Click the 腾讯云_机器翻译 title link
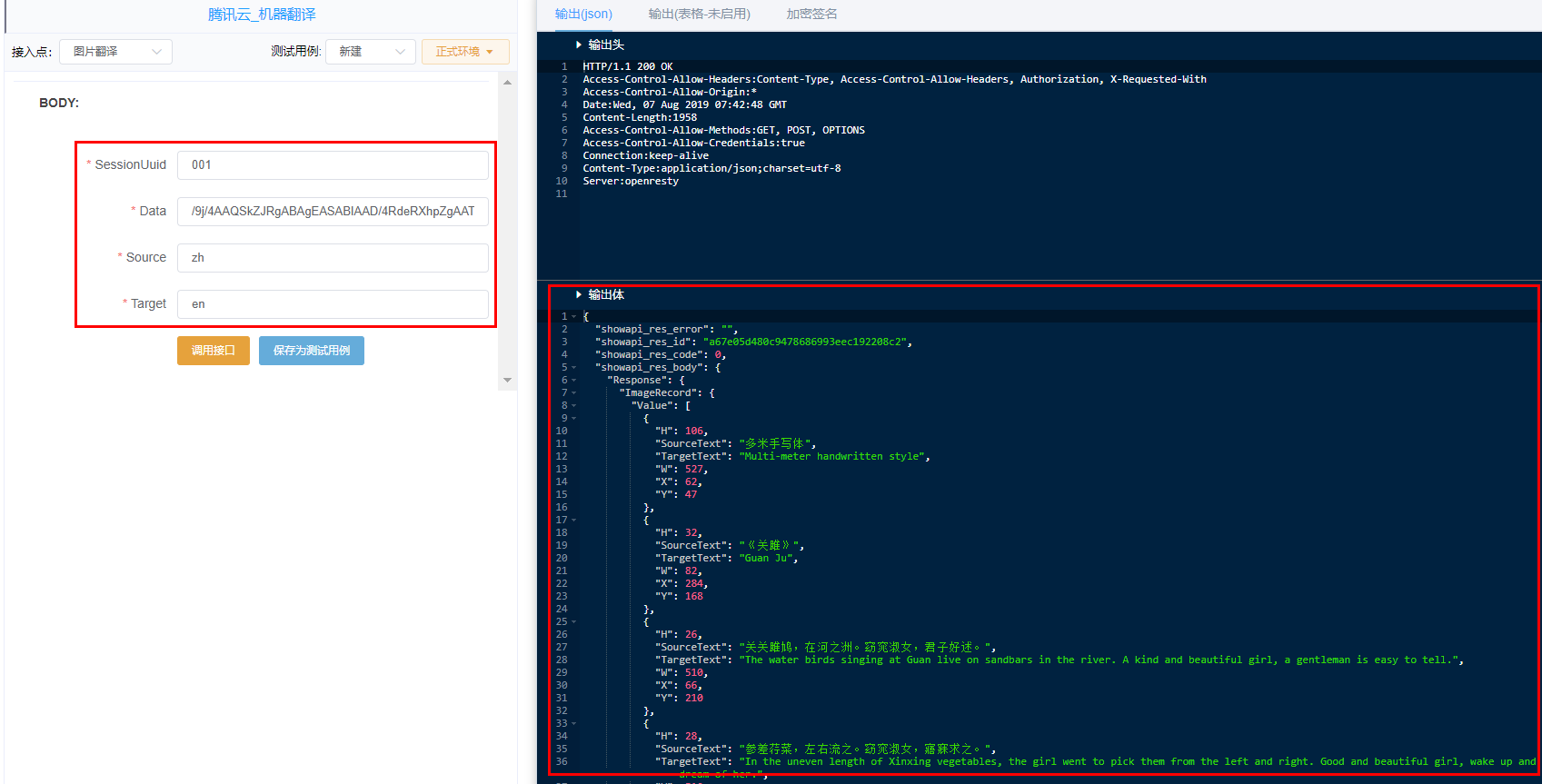The height and width of the screenshot is (784, 1542). (262, 15)
